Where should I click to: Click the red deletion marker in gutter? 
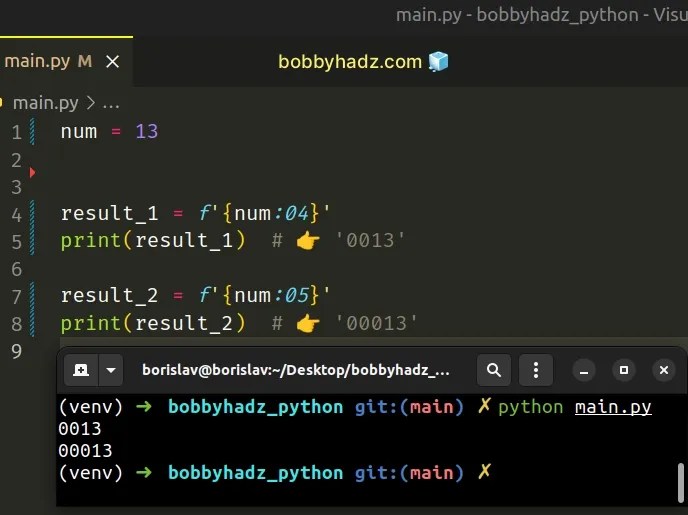click(32, 172)
